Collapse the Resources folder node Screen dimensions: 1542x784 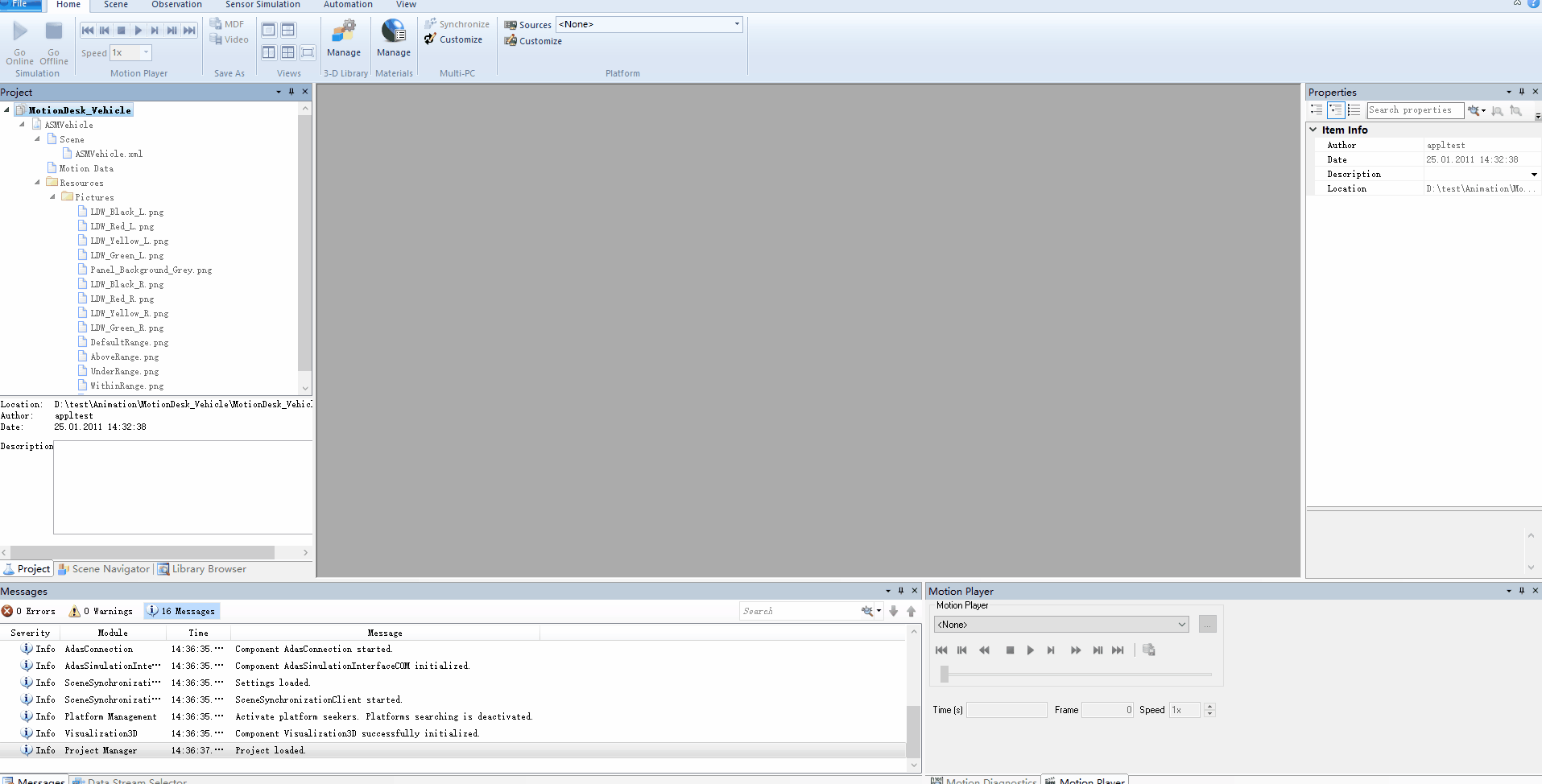point(37,183)
